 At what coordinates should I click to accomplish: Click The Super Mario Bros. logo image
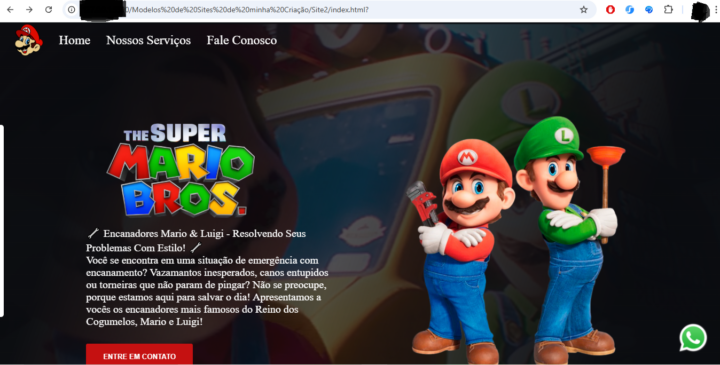coord(180,169)
